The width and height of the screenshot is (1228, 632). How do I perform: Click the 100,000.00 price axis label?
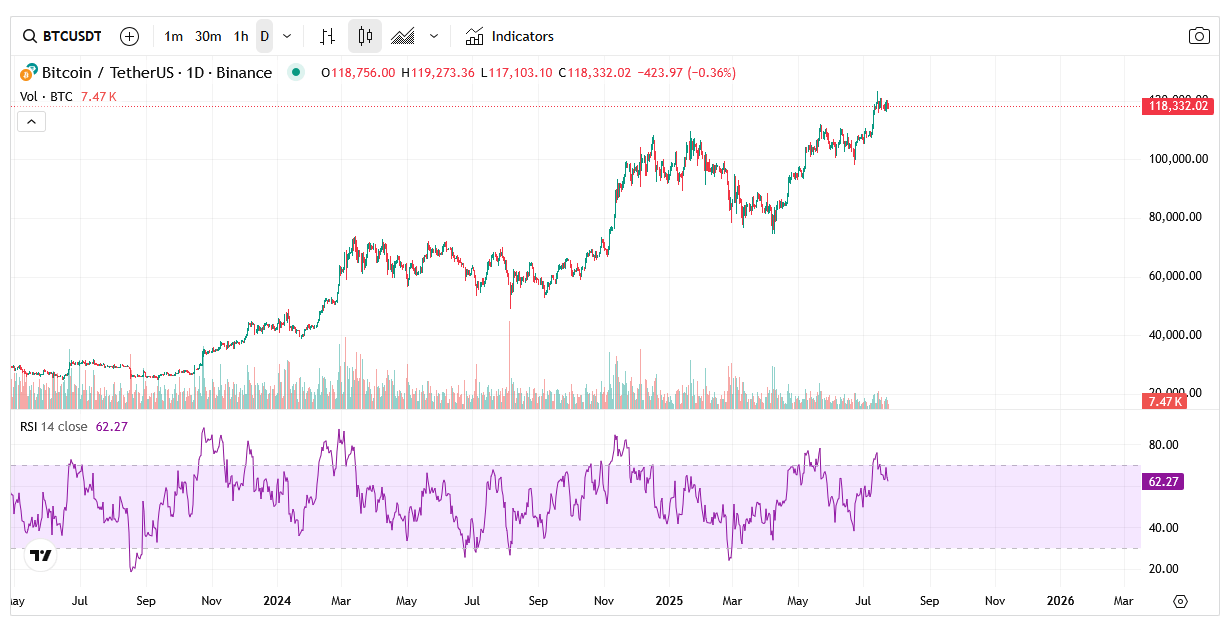coord(1178,158)
